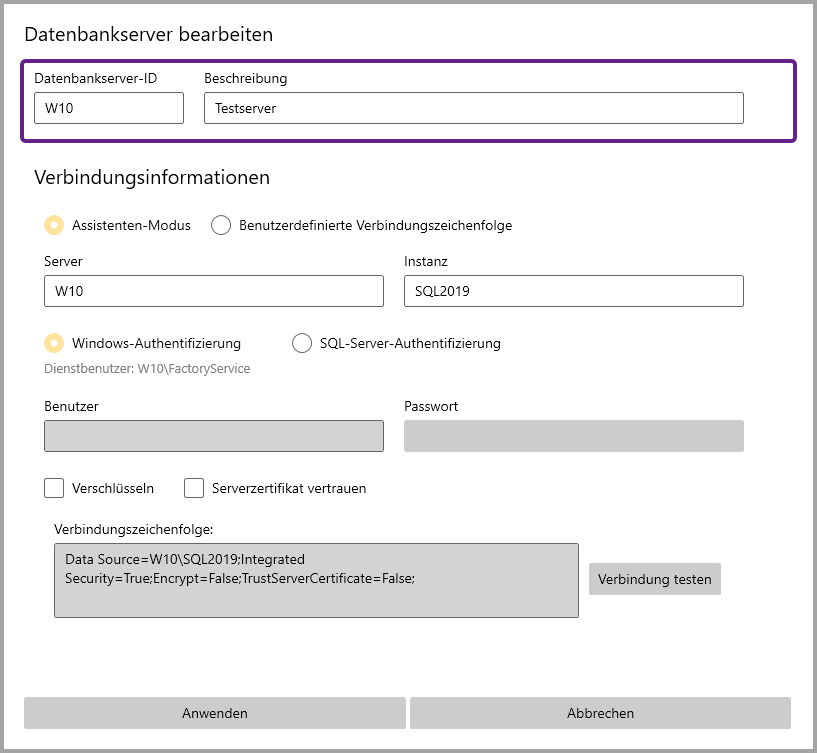Cancel the dialog with Abbrechen
The height and width of the screenshot is (753, 817).
[x=600, y=713]
